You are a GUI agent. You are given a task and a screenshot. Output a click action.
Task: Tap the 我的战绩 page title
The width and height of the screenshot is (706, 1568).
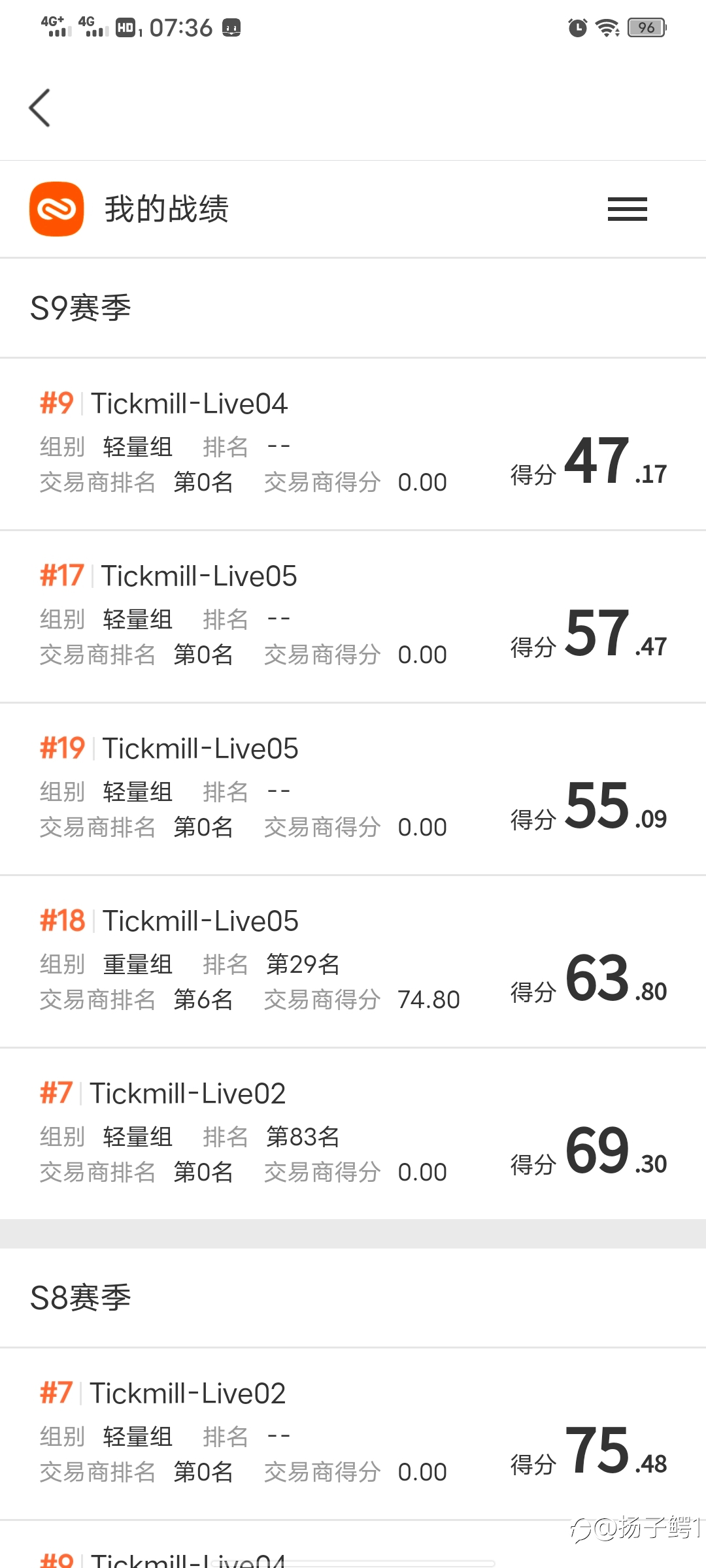(167, 209)
